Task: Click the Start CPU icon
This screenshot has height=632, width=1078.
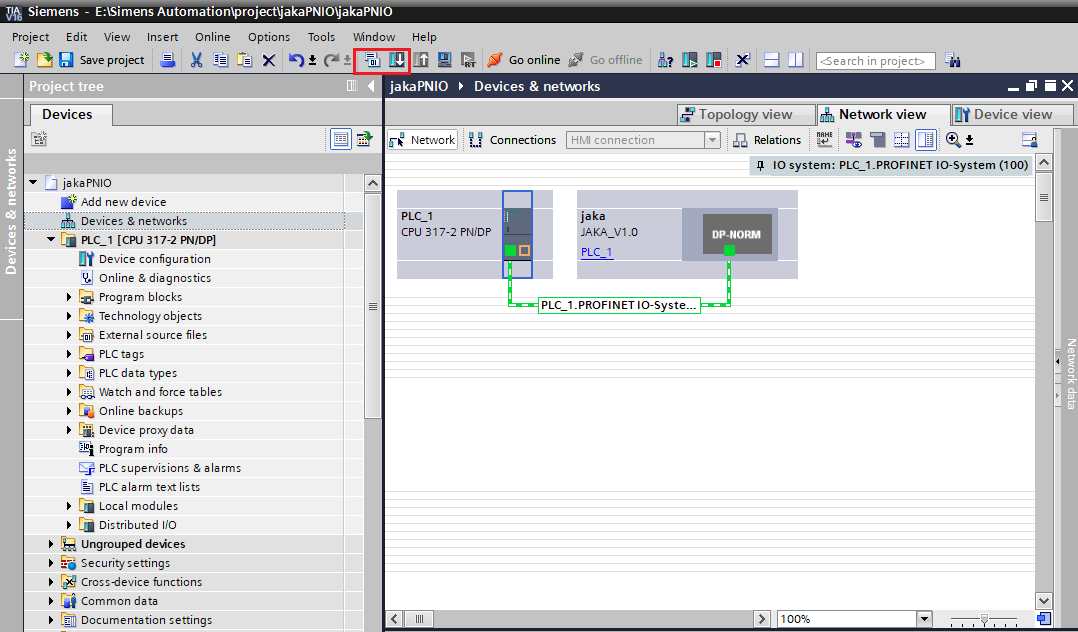Action: coord(690,60)
